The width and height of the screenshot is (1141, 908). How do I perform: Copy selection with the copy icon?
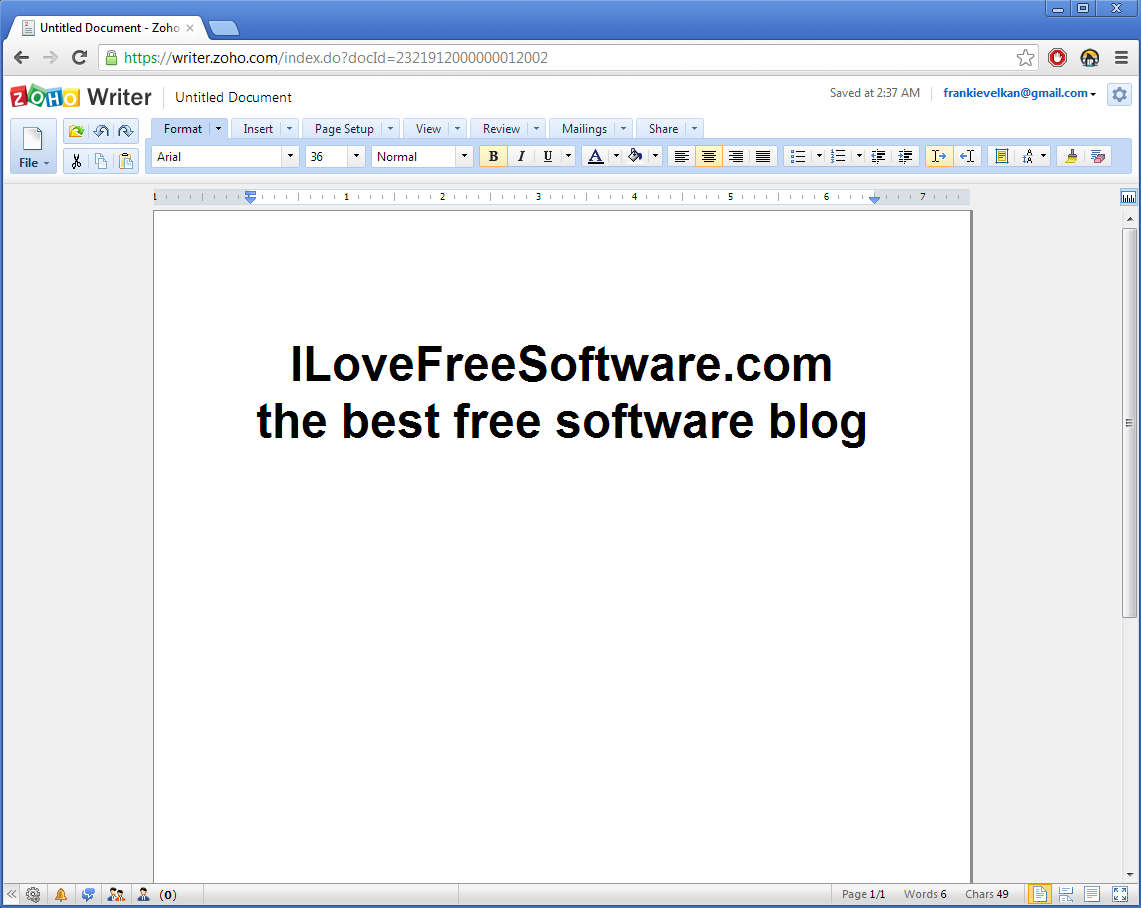tap(101, 160)
